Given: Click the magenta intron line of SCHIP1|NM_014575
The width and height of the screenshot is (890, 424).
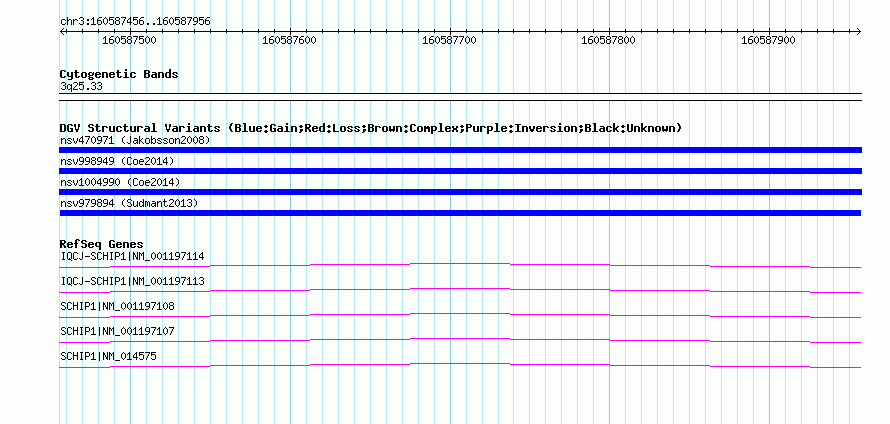Looking at the screenshot, I should (460, 366).
